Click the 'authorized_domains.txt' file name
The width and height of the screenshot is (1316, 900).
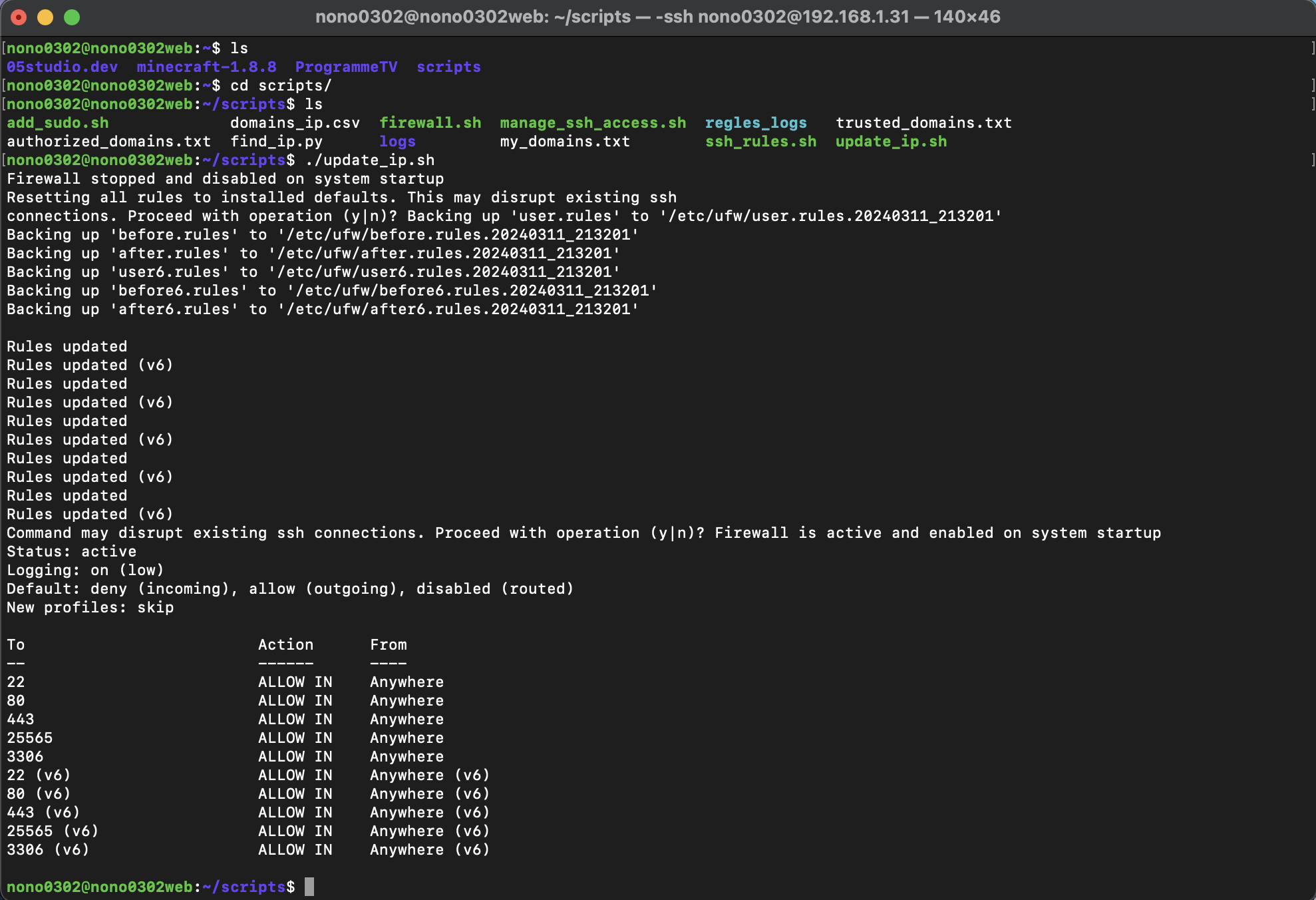[109, 141]
